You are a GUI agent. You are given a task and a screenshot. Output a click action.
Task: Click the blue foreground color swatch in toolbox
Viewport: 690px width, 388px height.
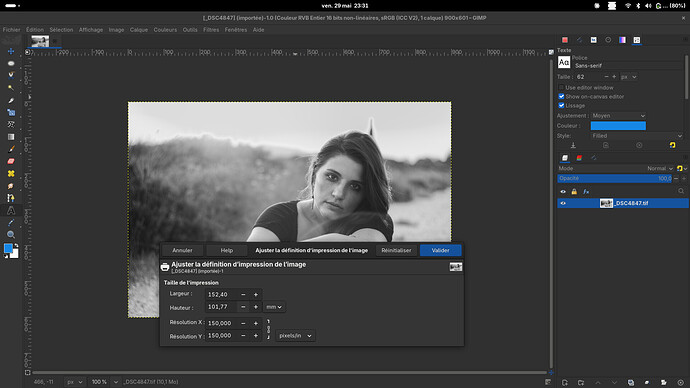(8, 249)
